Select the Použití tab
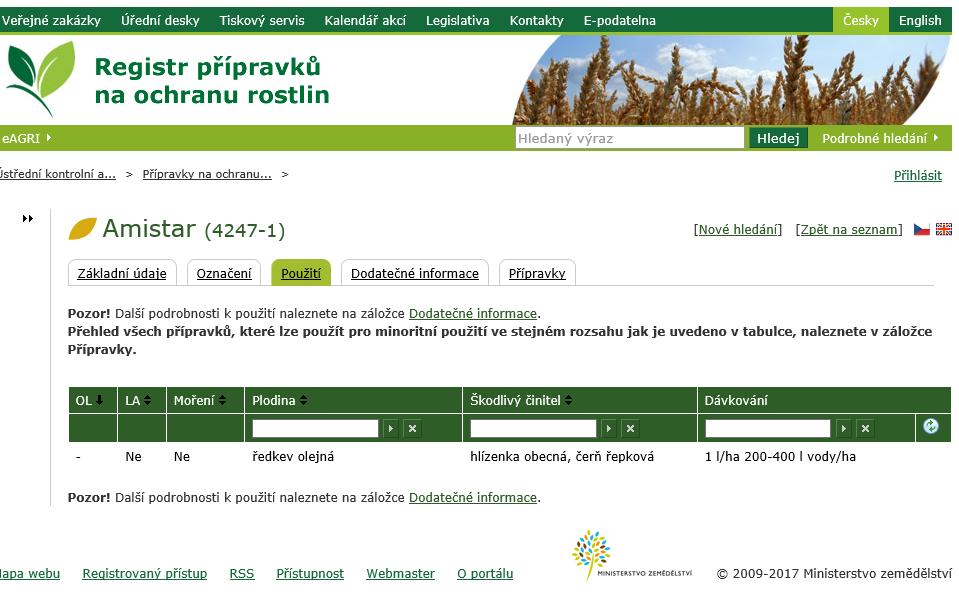959x609 pixels. (301, 273)
